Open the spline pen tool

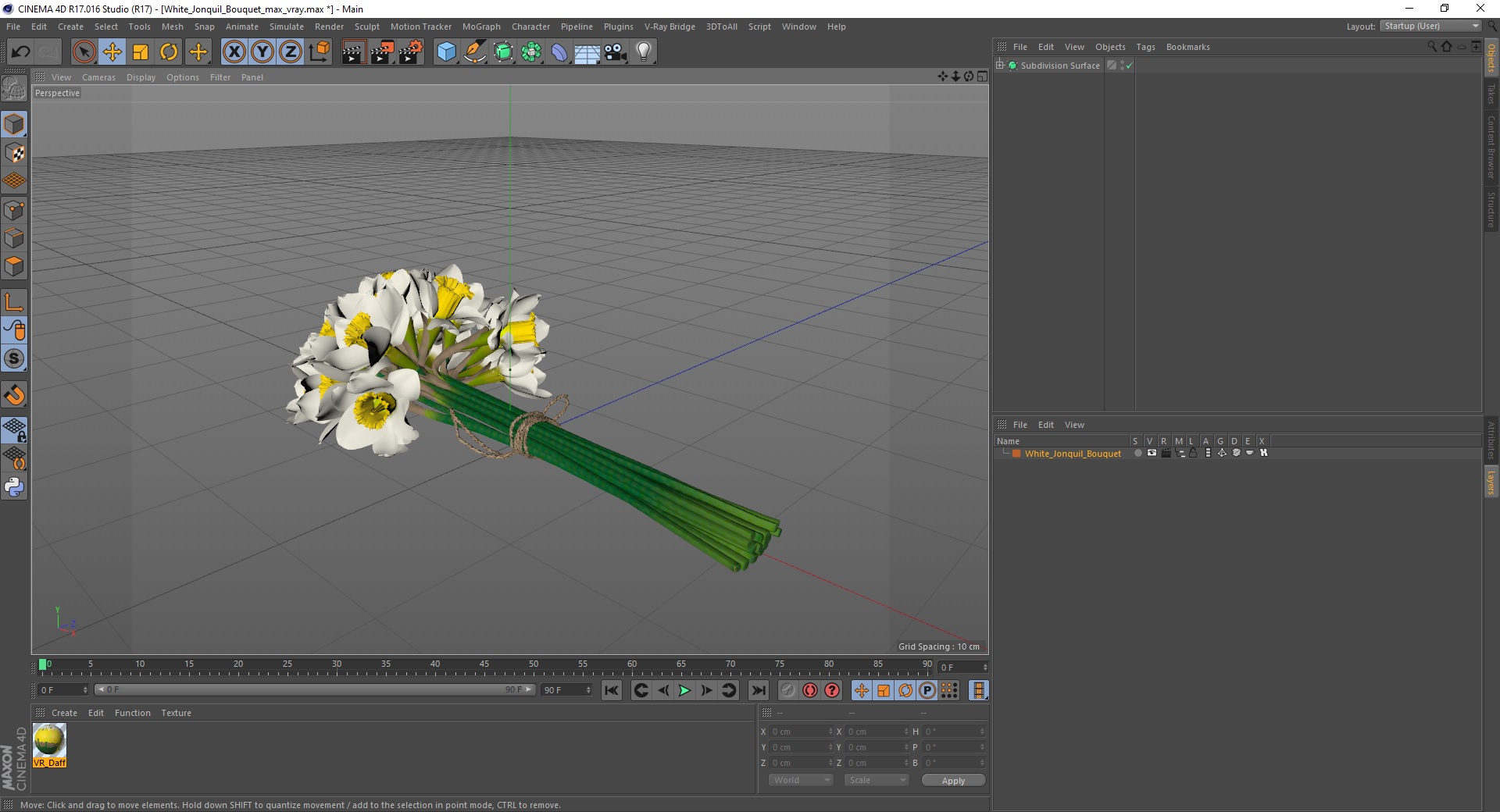tap(475, 52)
